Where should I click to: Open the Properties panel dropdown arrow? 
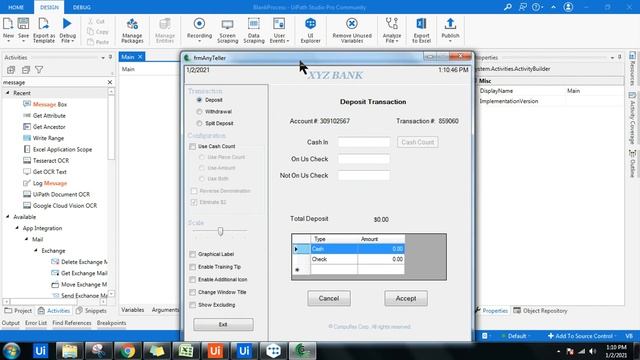pos(612,58)
